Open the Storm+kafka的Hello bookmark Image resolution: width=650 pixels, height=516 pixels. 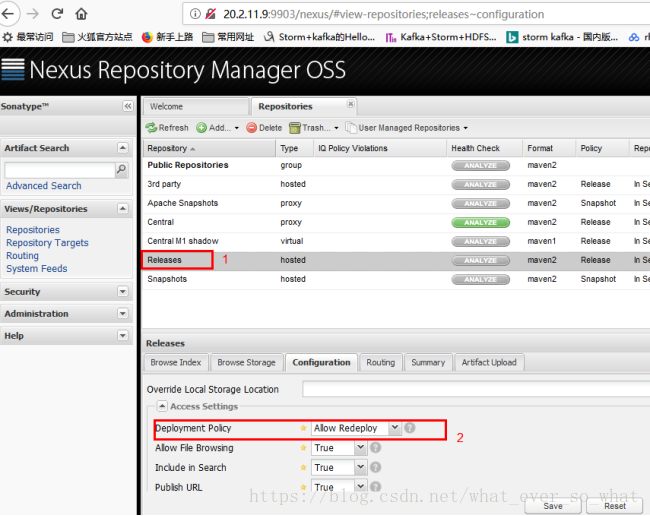320,37
